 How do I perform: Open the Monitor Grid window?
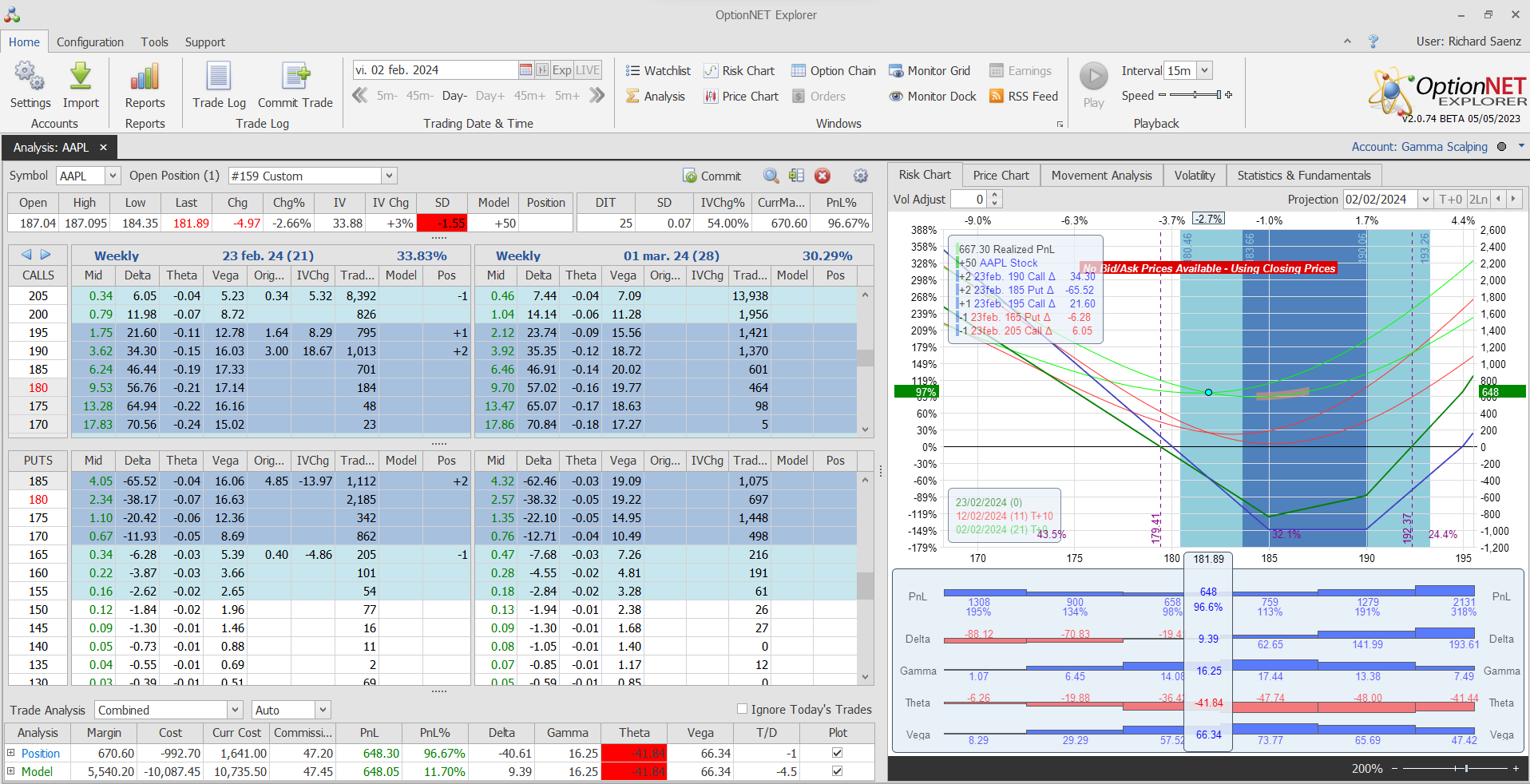[x=929, y=71]
